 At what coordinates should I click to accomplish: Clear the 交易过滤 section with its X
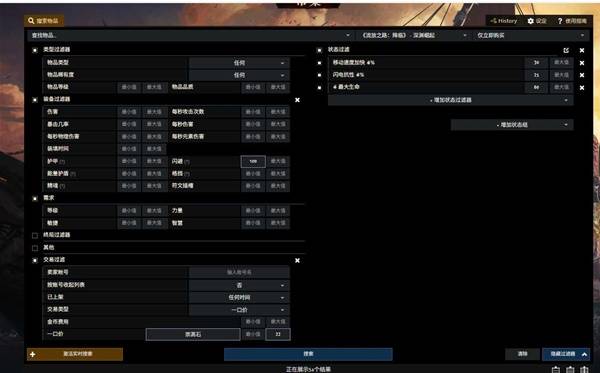click(297, 261)
